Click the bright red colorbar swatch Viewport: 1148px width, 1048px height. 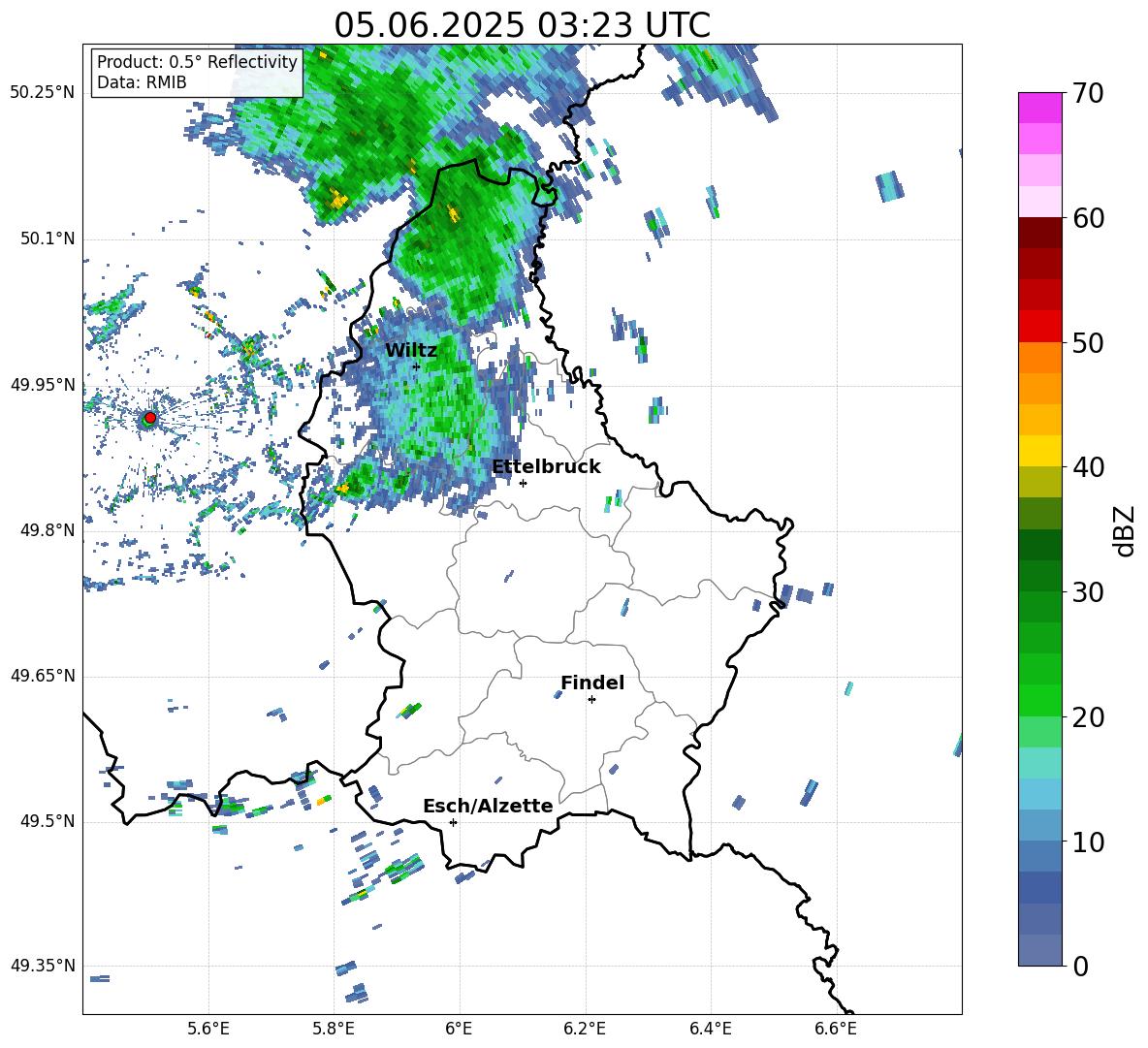[1039, 327]
